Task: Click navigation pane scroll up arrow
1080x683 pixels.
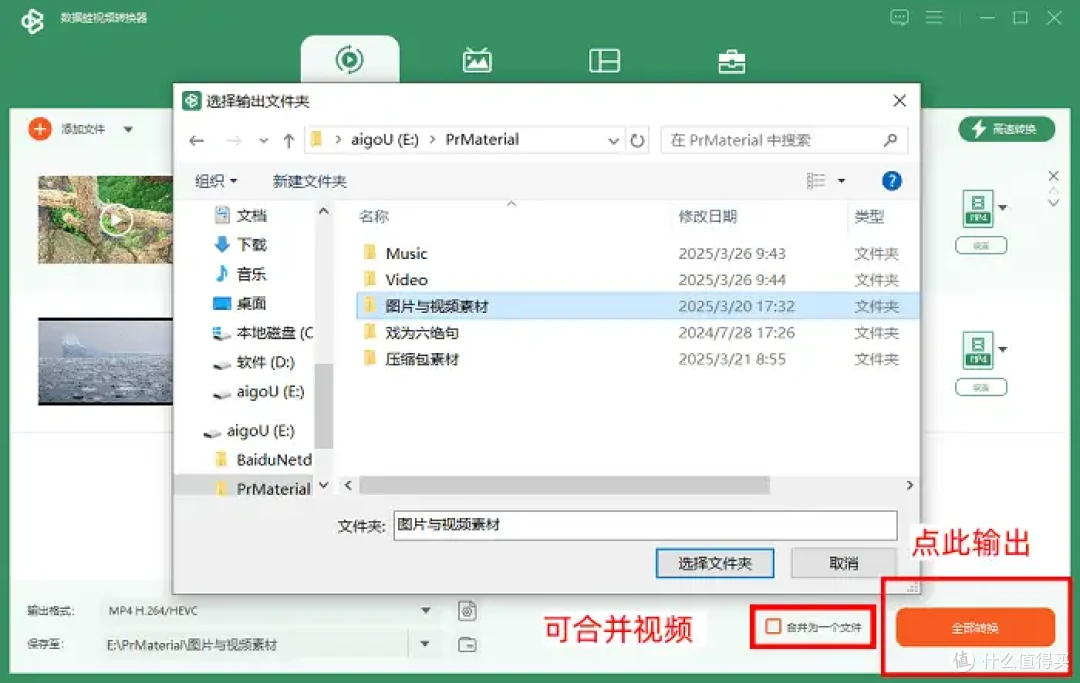Action: tap(324, 211)
